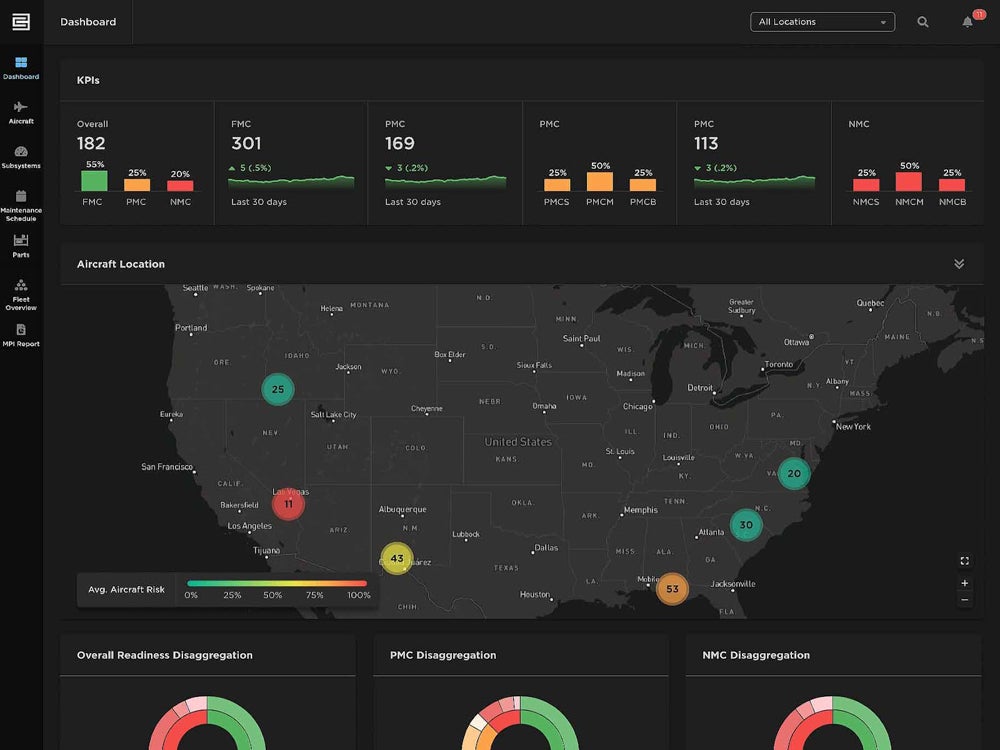Image resolution: width=1000 pixels, height=750 pixels.
Task: Click the NMCB 25% bar
Action: pos(952,185)
